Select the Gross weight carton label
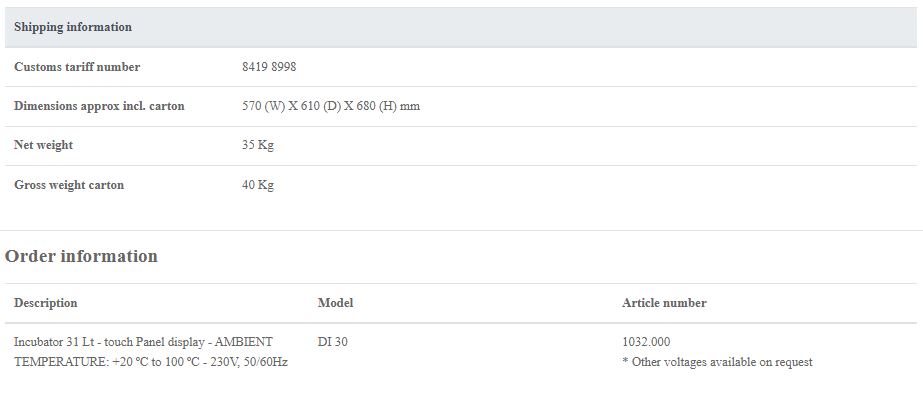 (x=69, y=185)
